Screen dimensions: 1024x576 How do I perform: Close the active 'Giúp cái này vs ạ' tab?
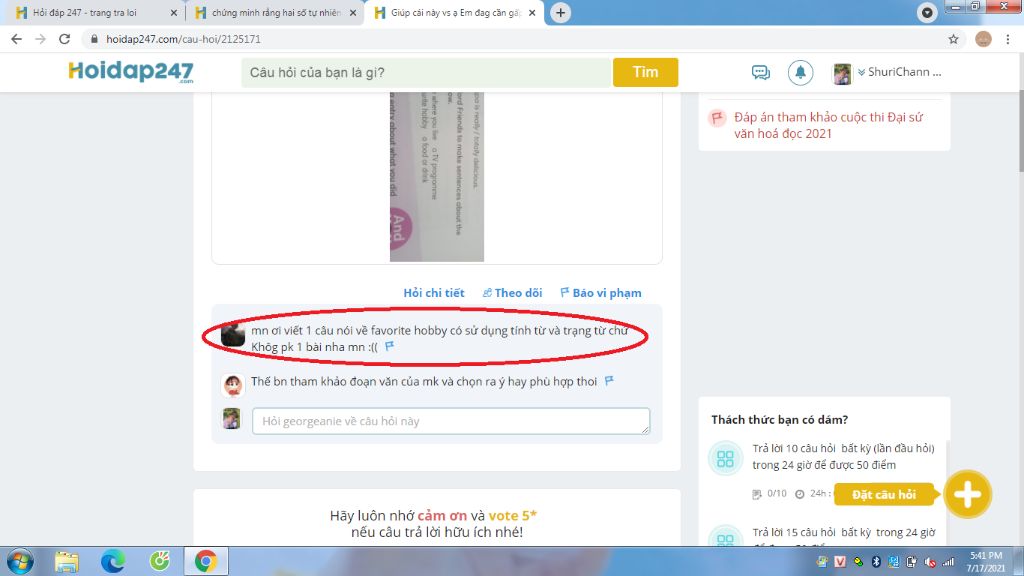532,12
